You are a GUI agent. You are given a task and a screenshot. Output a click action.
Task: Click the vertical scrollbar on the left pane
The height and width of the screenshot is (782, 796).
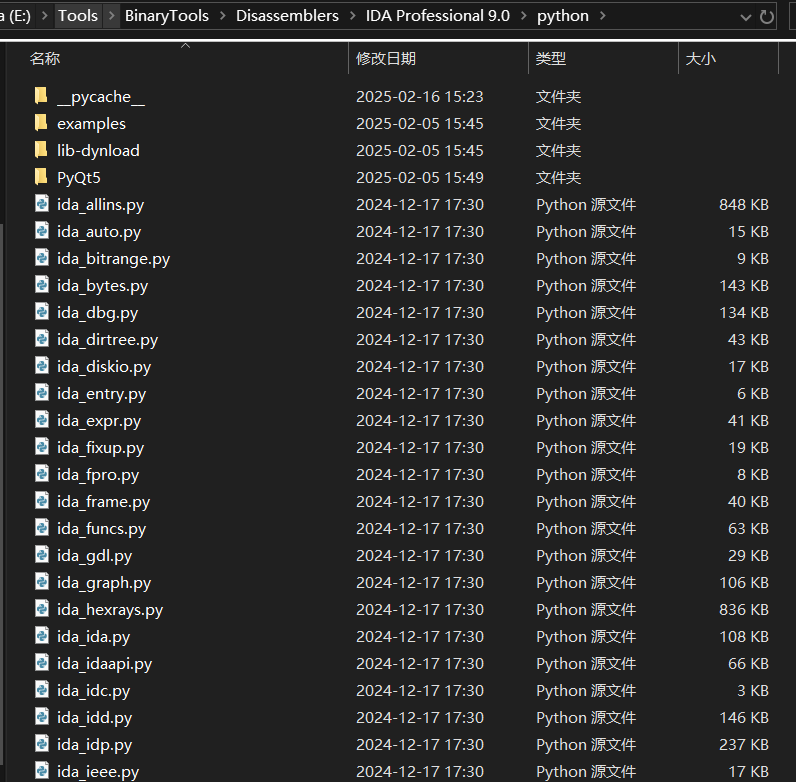pyautogui.click(x=2, y=495)
